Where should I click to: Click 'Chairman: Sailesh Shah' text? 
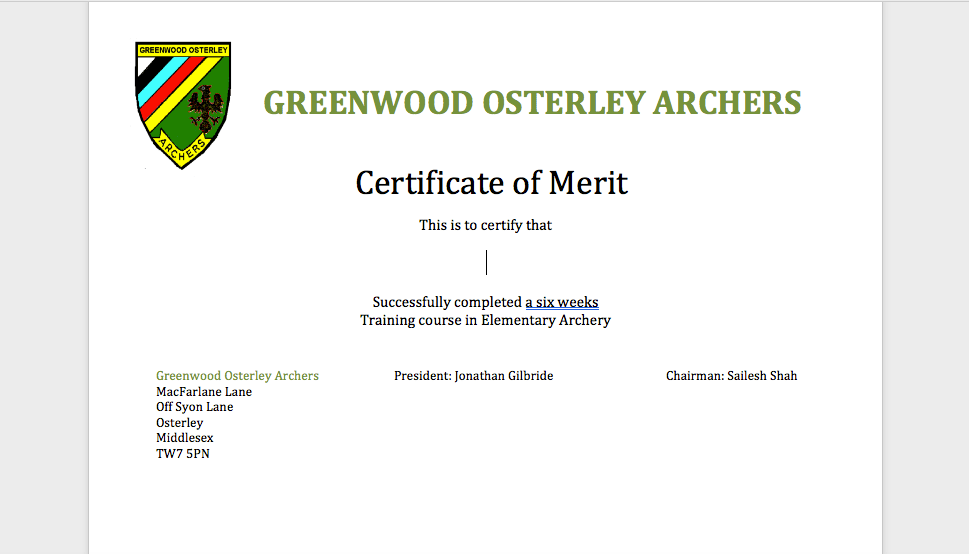(x=731, y=376)
